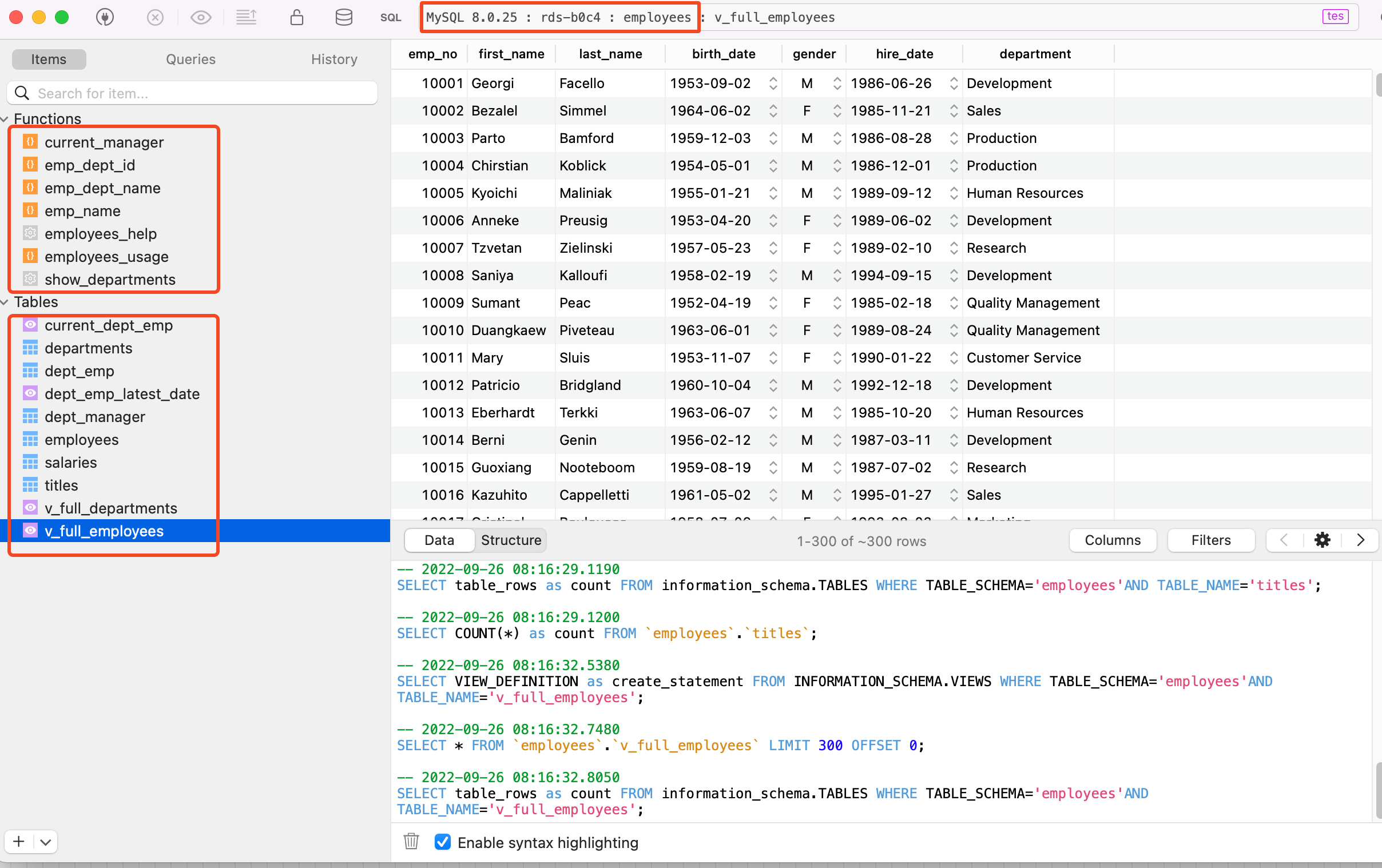This screenshot has height=868, width=1382.
Task: Click the Filters button
Action: coord(1210,540)
